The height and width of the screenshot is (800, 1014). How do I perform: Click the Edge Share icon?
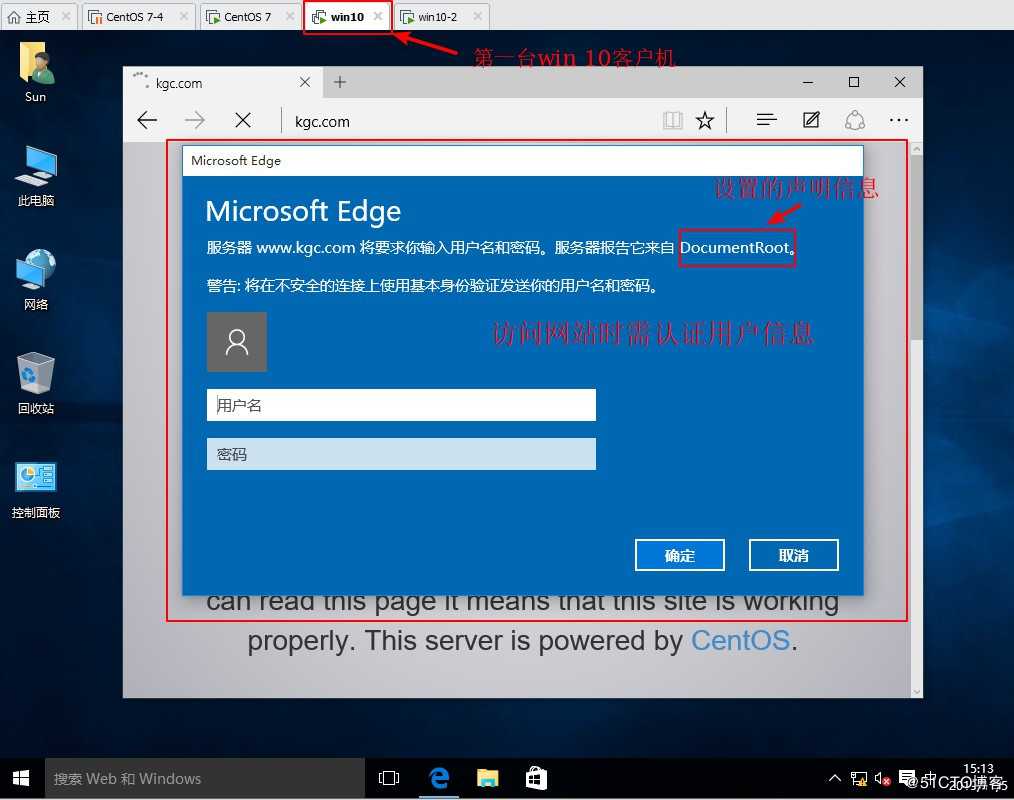point(855,120)
